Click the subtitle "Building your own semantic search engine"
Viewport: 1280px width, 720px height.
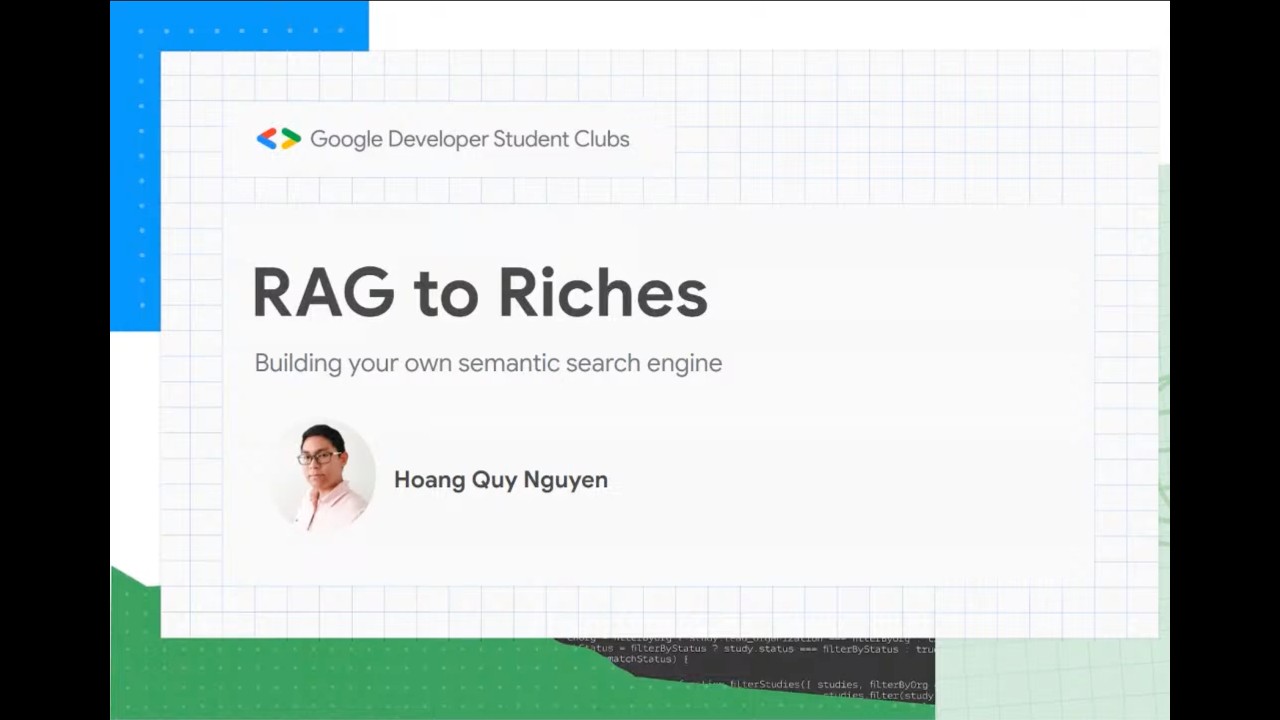coord(488,363)
